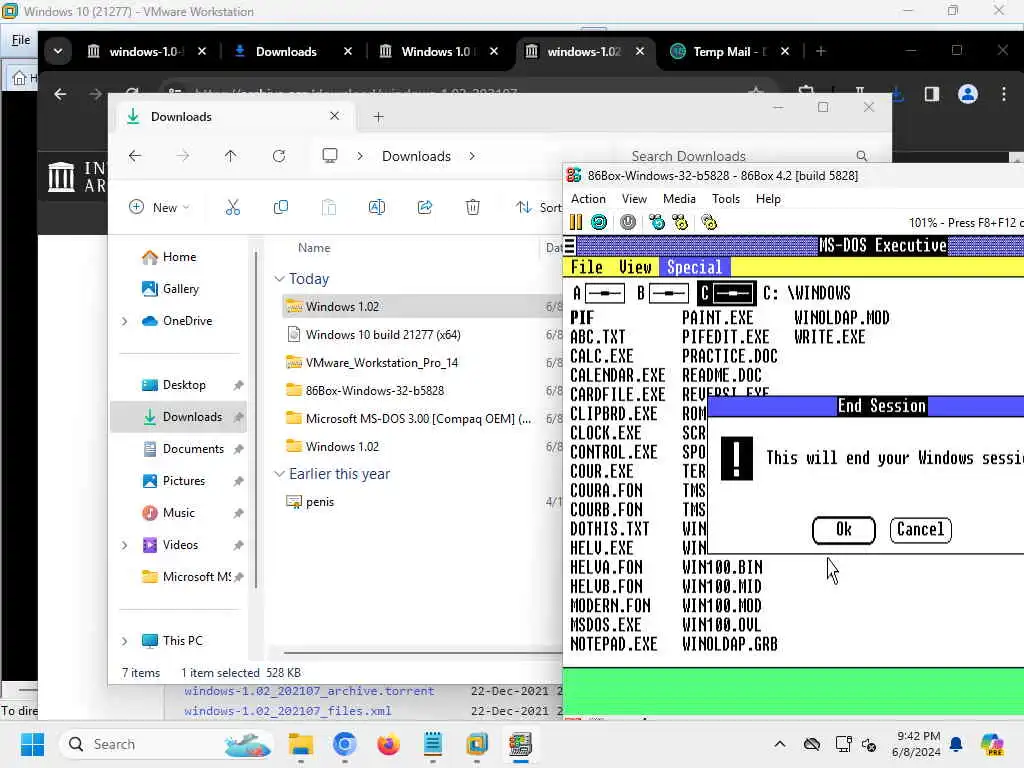Open Sort options in Explorer
This screenshot has height=768, width=1024.
[x=539, y=208]
